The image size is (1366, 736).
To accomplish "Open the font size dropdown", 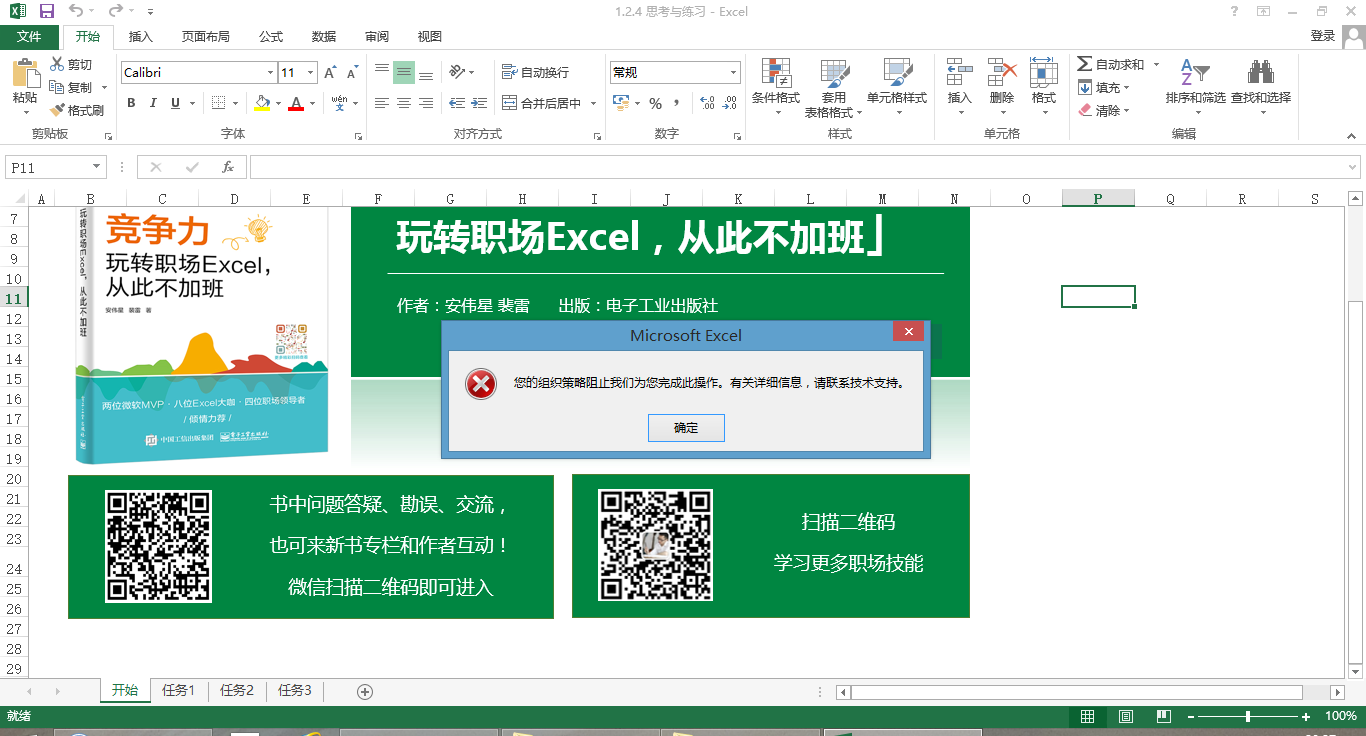I will click(311, 73).
